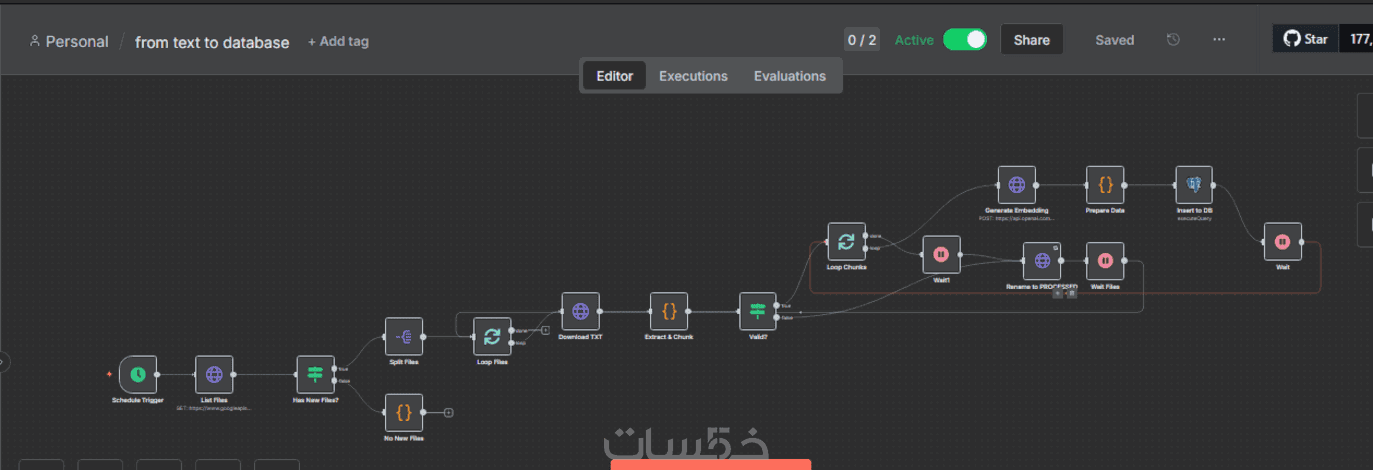Select the Insert to DB Postgres node

coord(1194,185)
